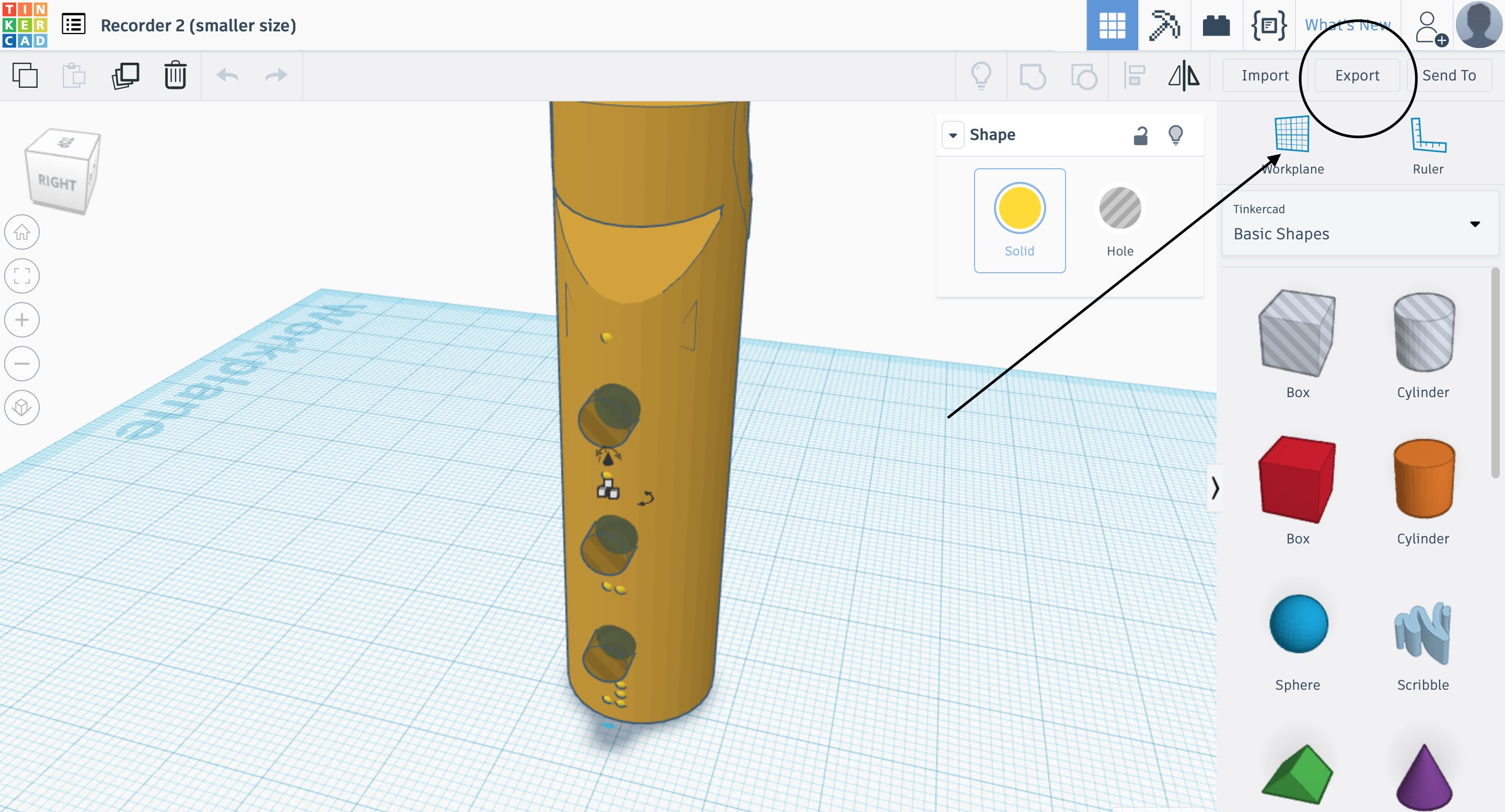Click the shapes panel scrollbar
Image resolution: width=1505 pixels, height=812 pixels.
pyautogui.click(x=1495, y=373)
